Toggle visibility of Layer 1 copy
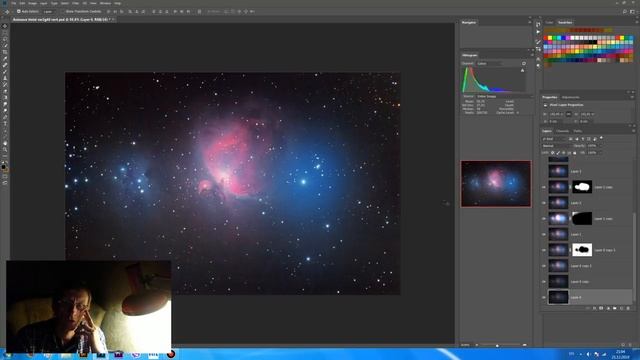 [544, 219]
